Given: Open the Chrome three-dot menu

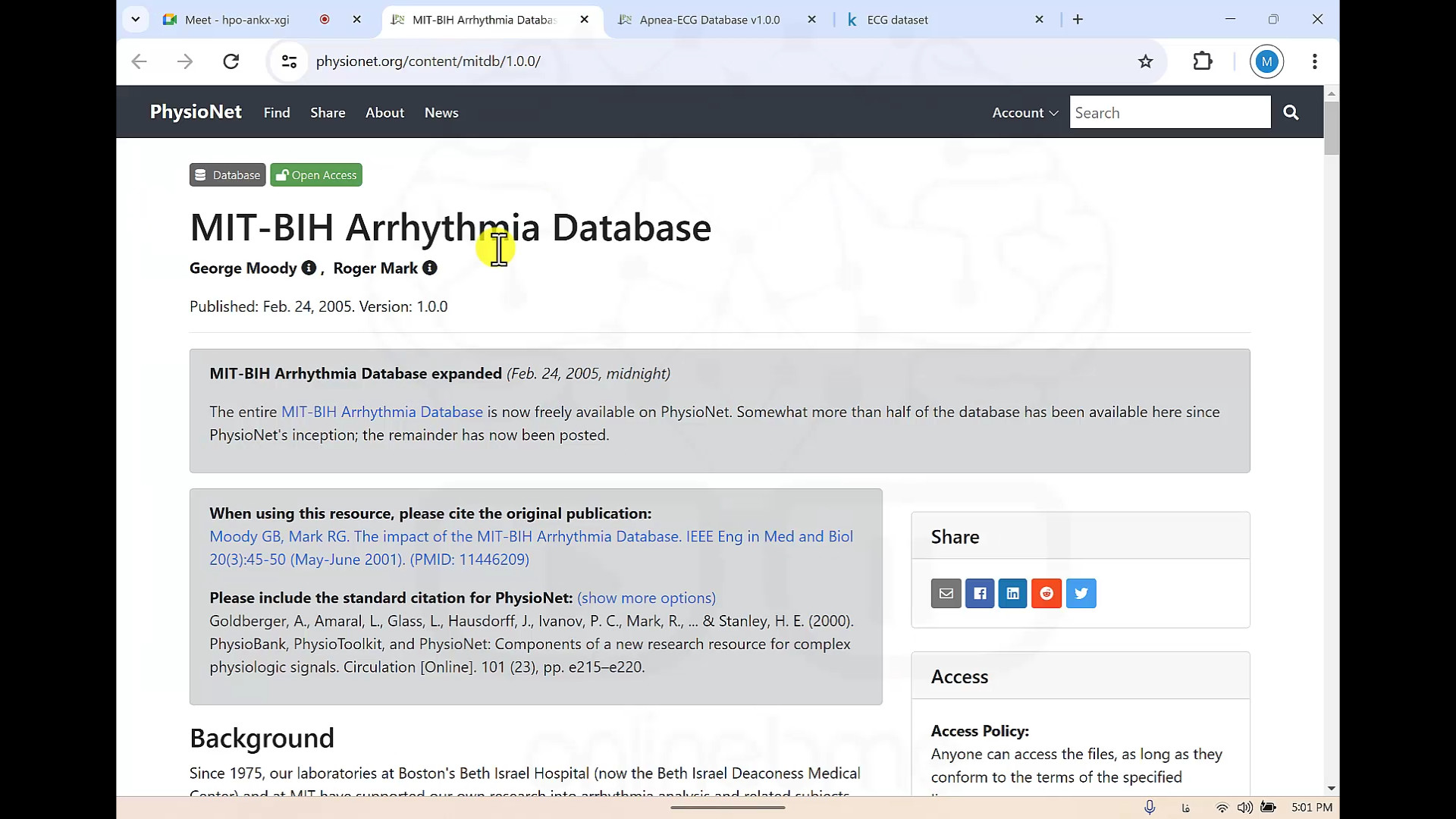Looking at the screenshot, I should point(1315,61).
